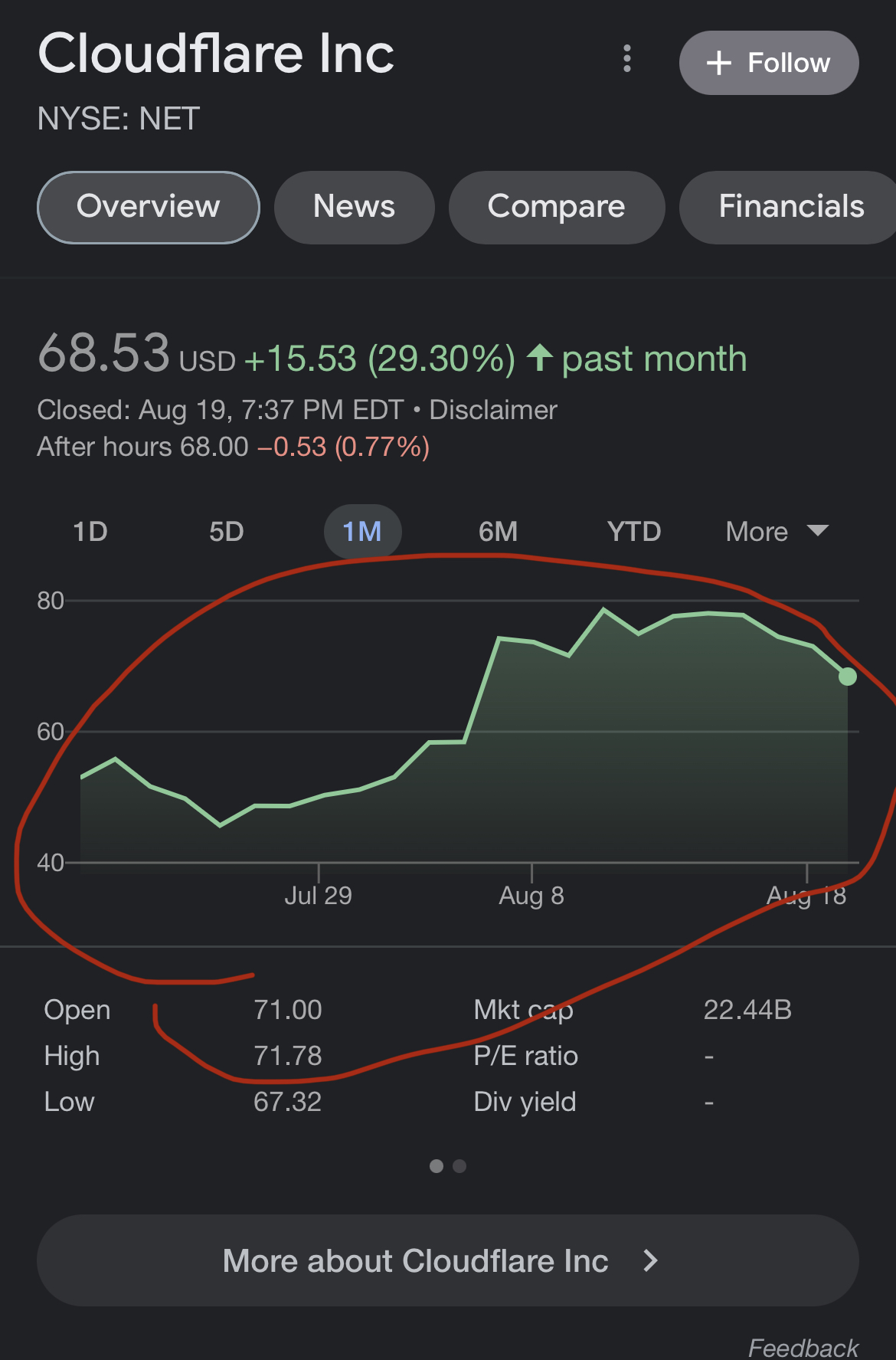This screenshot has height=1360, width=896.
Task: Open the Disclaimer link
Action: tap(493, 410)
